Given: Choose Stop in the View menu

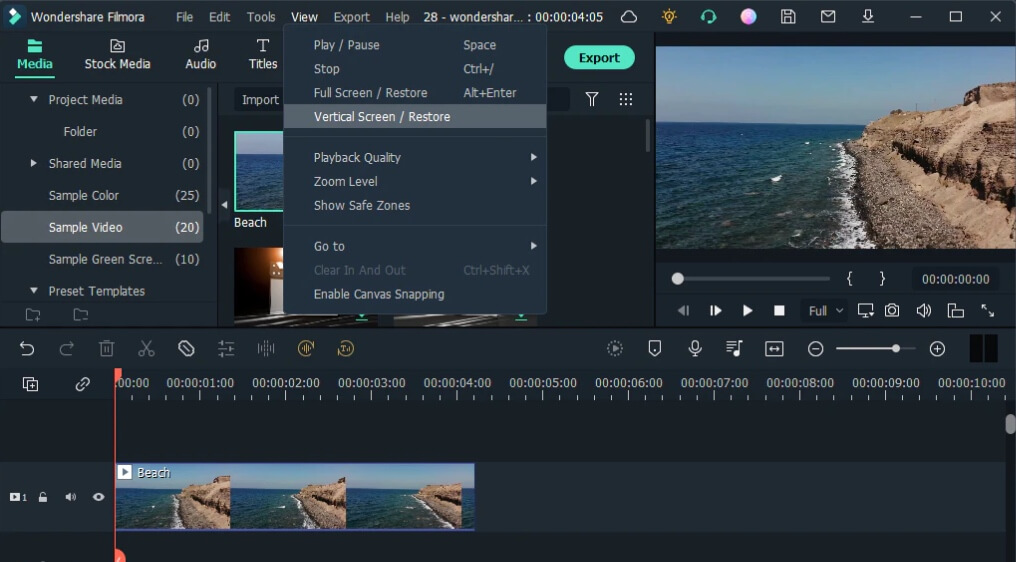Looking at the screenshot, I should [415, 69].
